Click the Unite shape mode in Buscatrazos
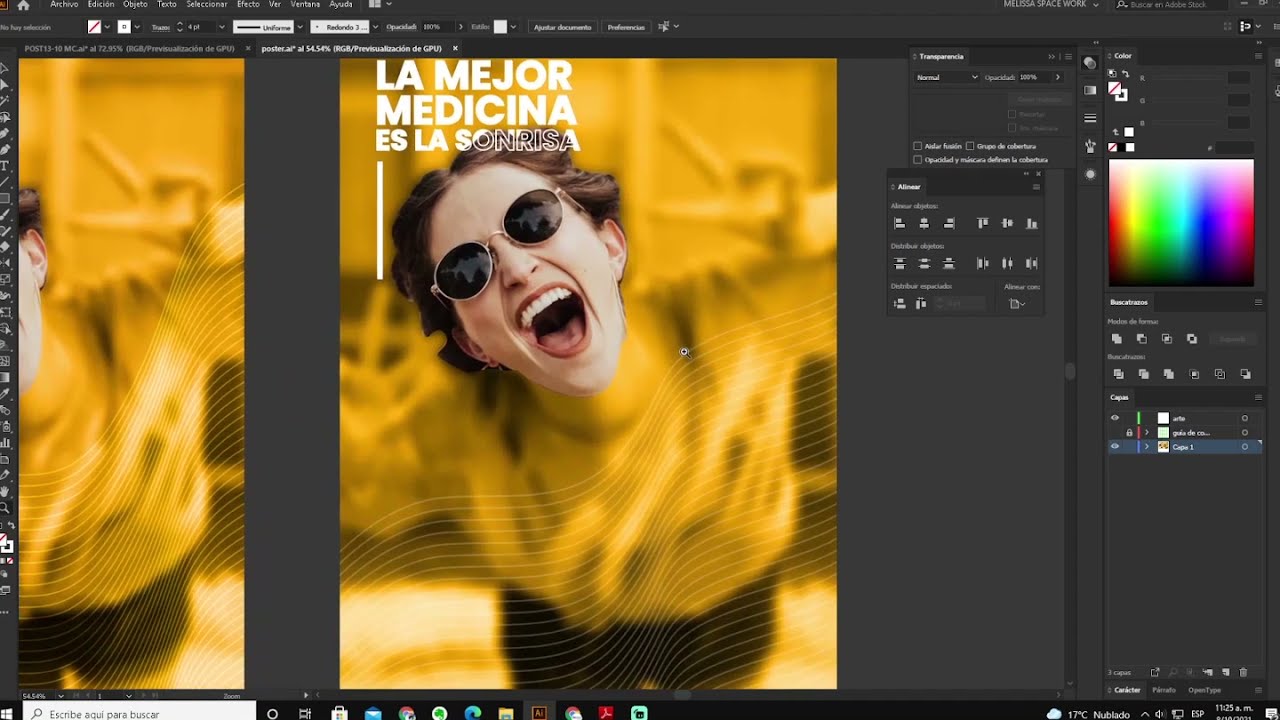 1117,339
